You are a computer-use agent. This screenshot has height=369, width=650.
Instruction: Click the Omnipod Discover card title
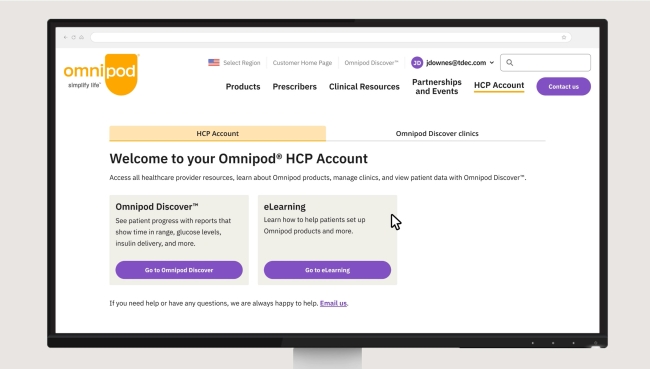pyautogui.click(x=157, y=206)
